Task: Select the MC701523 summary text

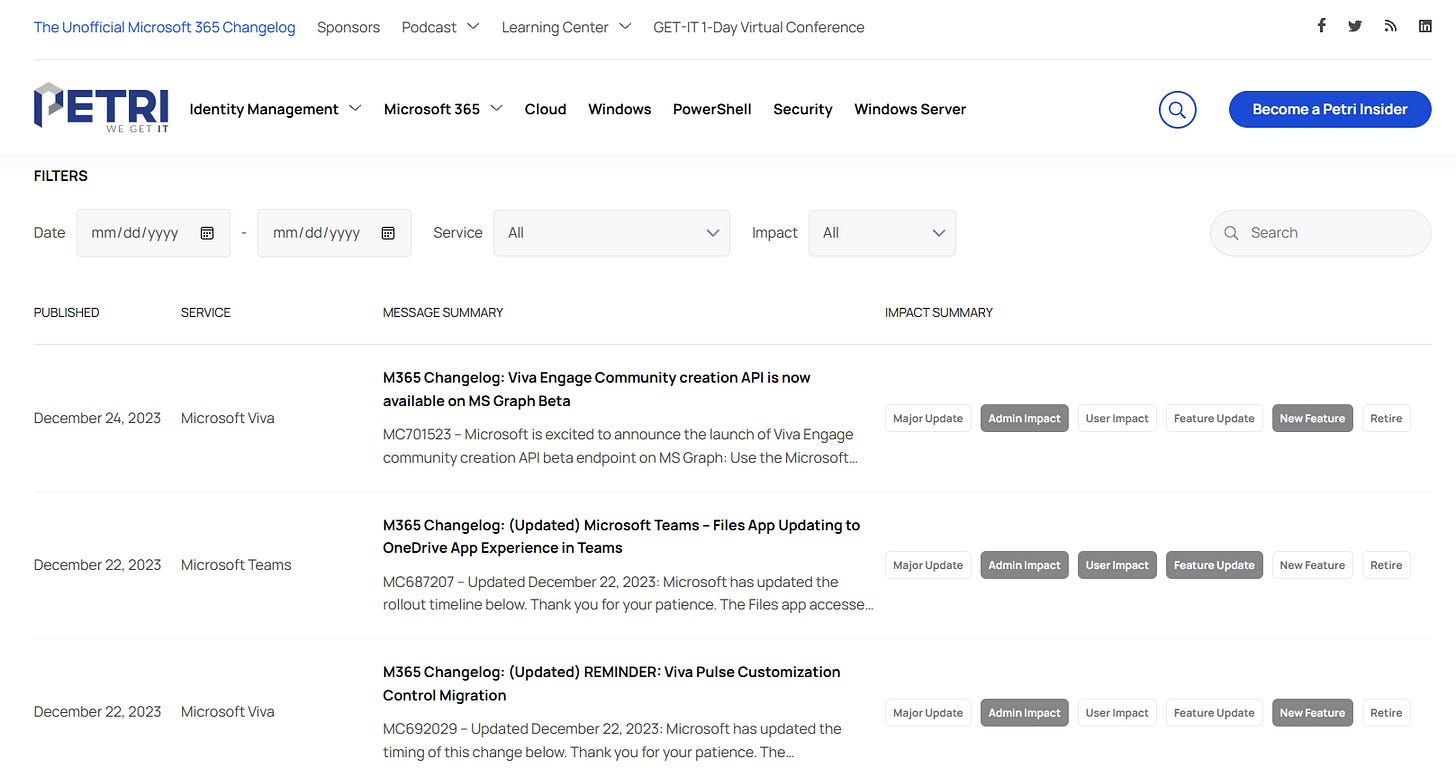Action: (x=620, y=446)
